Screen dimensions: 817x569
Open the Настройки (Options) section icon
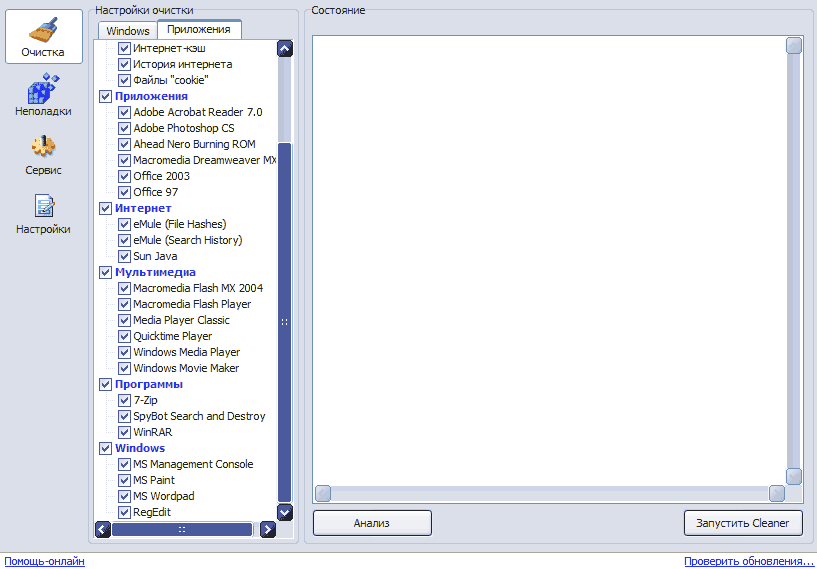click(x=44, y=214)
